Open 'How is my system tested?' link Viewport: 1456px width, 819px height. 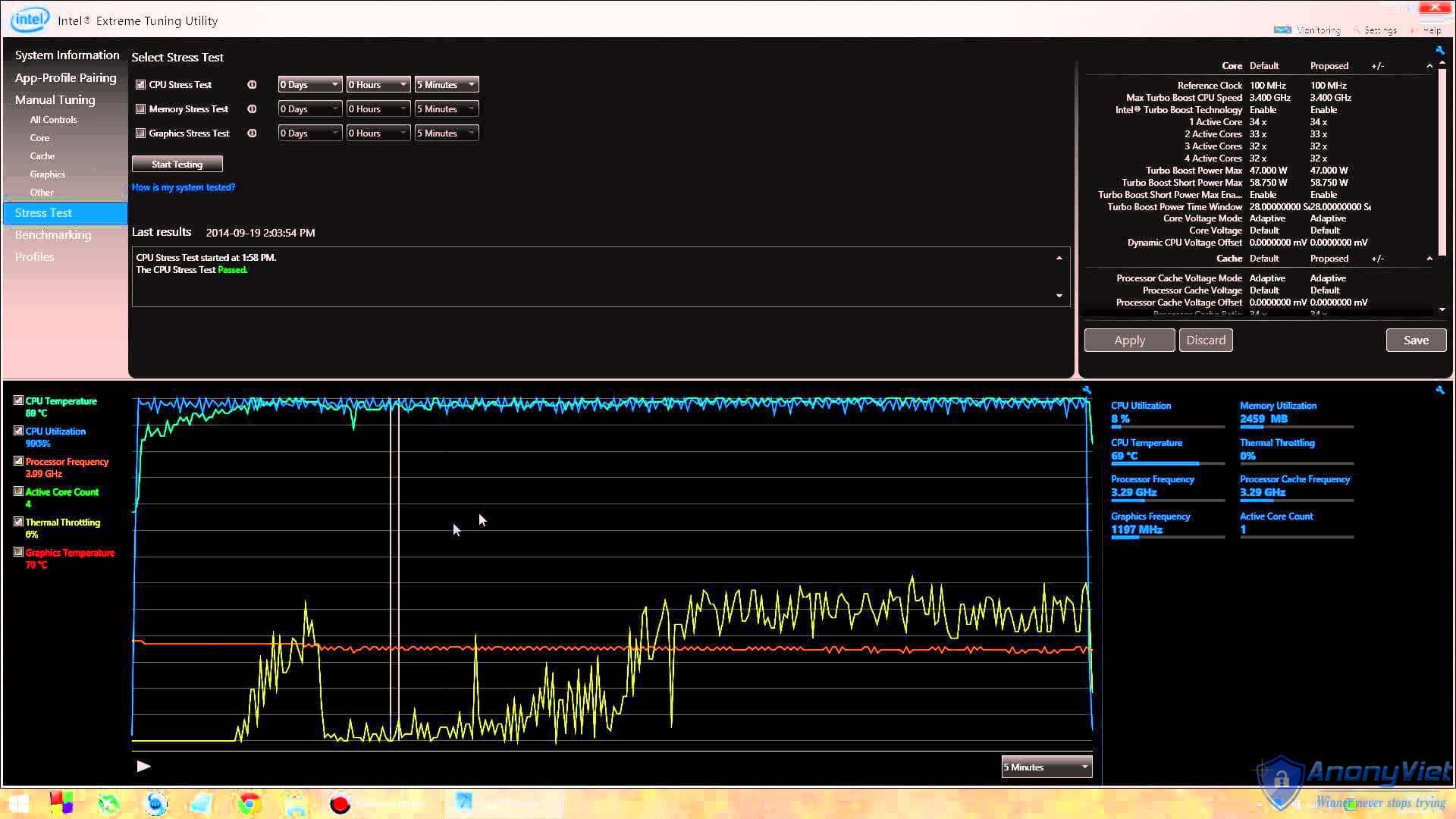[184, 187]
